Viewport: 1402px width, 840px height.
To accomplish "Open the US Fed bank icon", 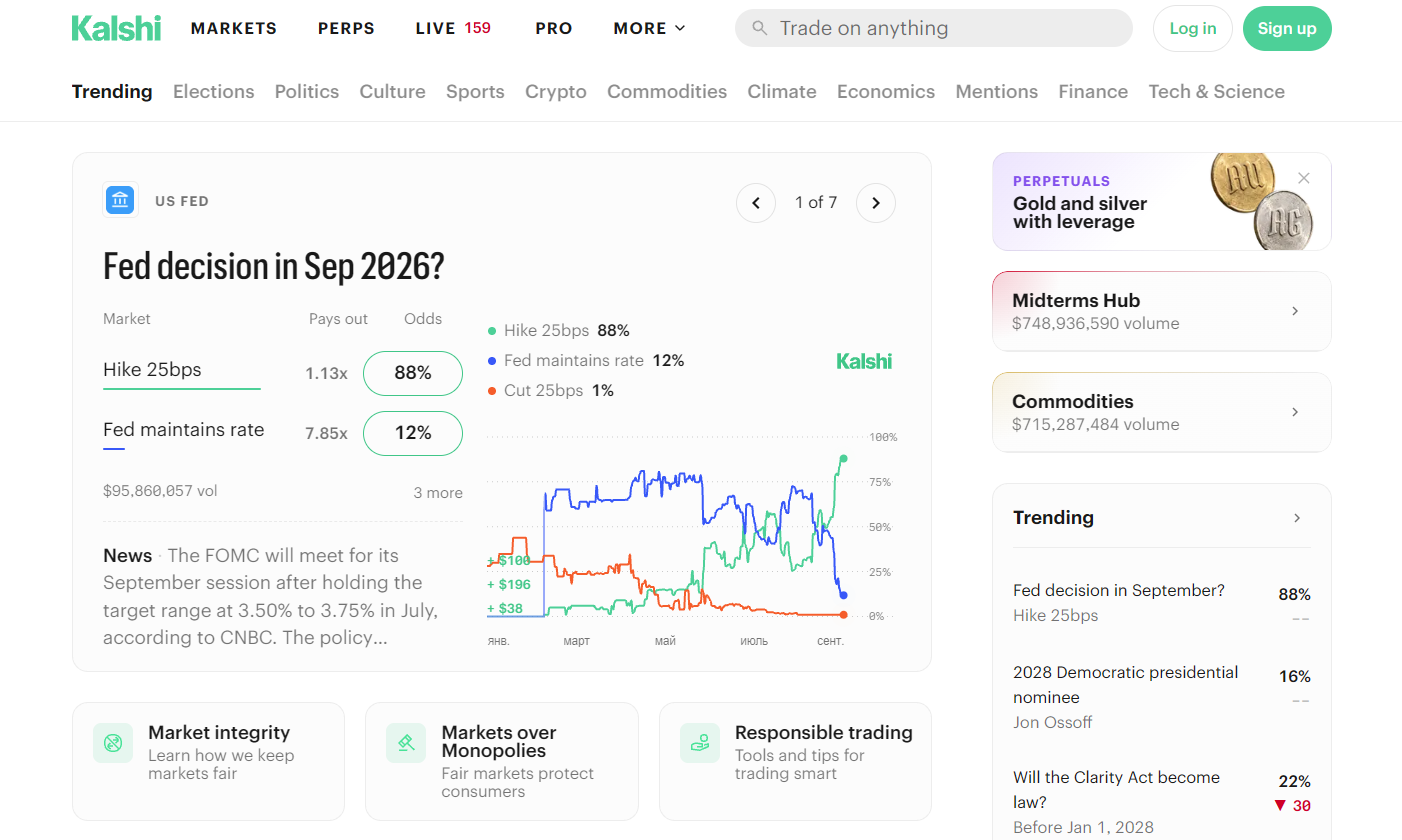I will 120,200.
